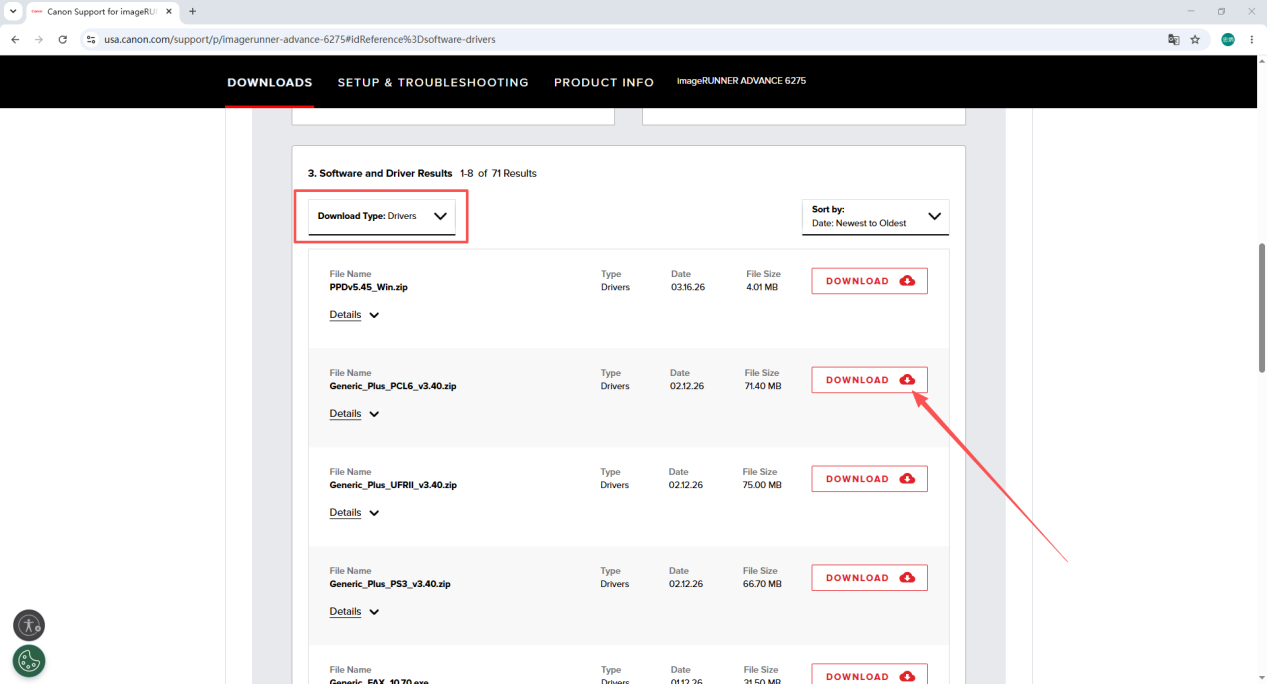Viewport: 1267px width, 684px height.
Task: Download the PPDv5.45_Win.zip driver
Action: click(x=869, y=281)
